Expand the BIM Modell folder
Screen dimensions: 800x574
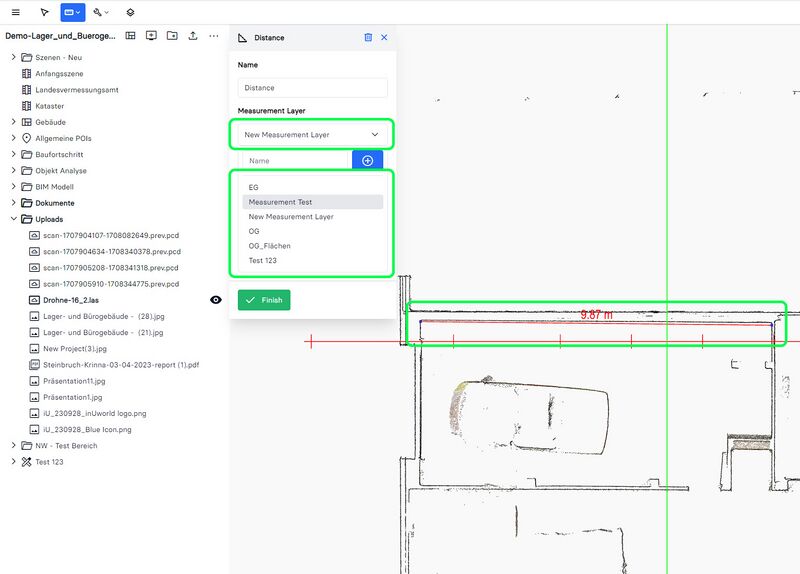coord(14,187)
